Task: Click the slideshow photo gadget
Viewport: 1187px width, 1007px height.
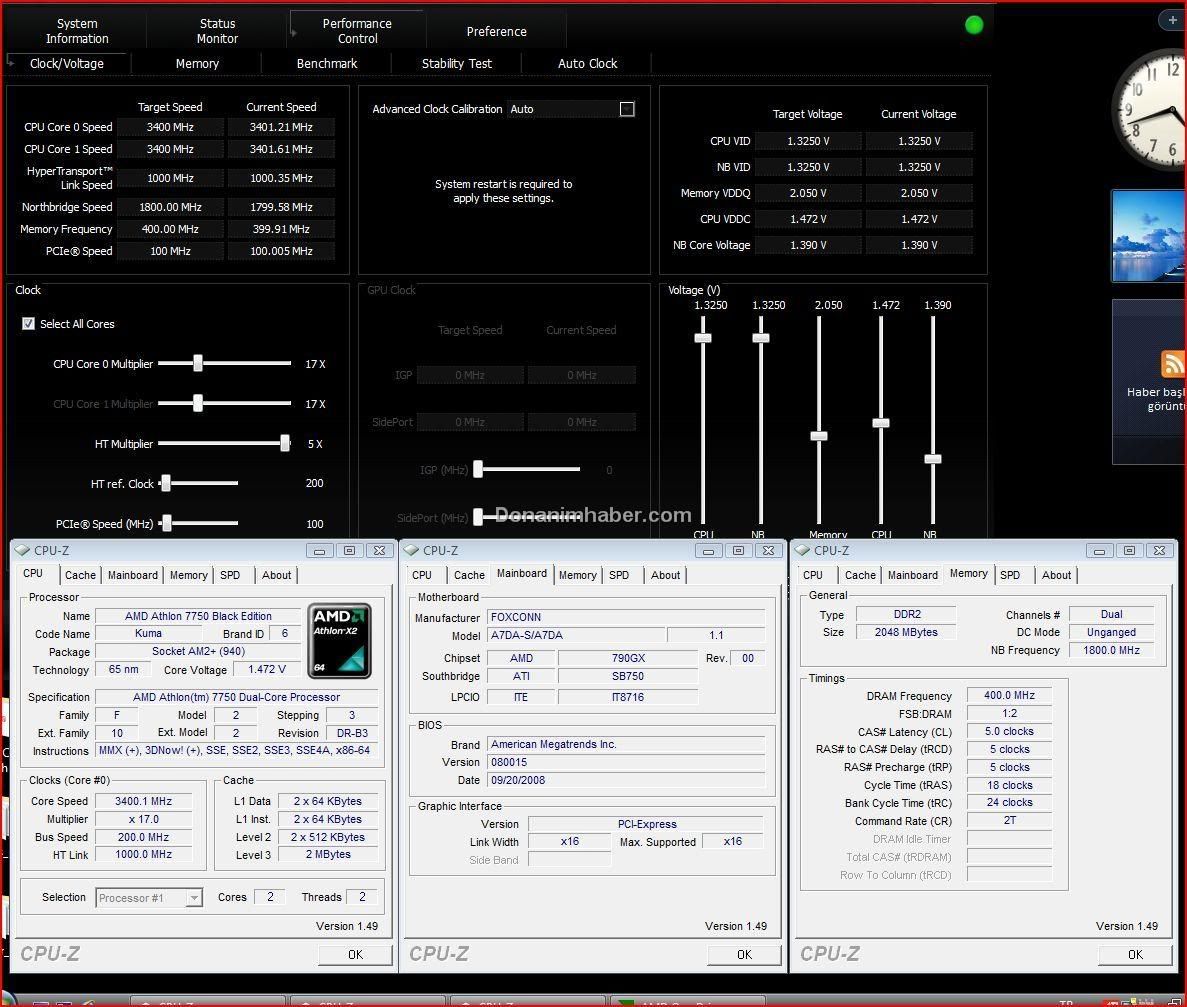Action: coord(1147,235)
